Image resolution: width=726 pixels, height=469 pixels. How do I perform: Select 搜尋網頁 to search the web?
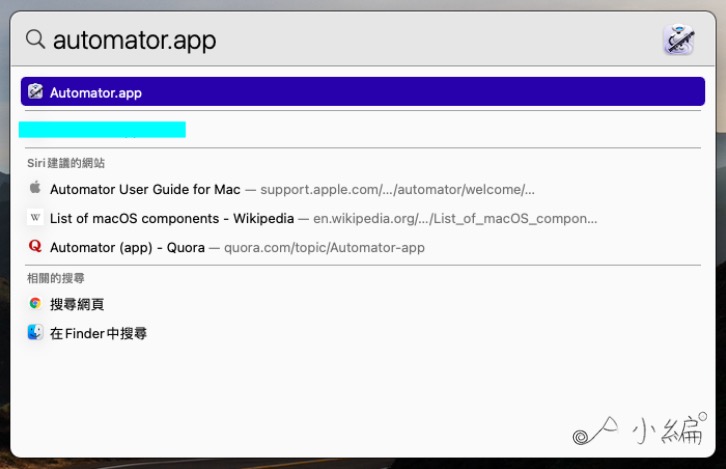pos(77,304)
